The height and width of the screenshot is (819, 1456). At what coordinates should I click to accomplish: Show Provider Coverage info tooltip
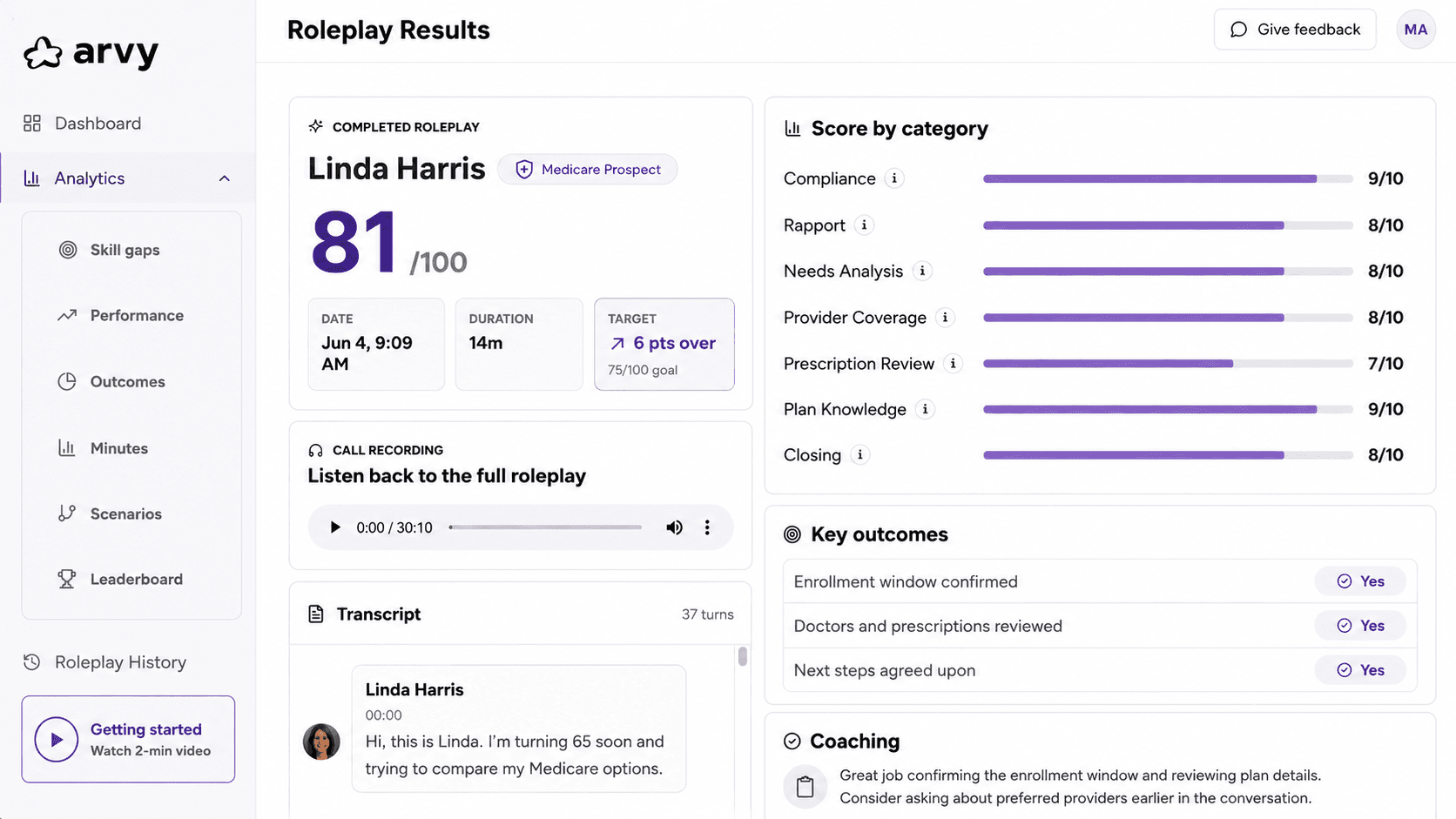tap(945, 318)
